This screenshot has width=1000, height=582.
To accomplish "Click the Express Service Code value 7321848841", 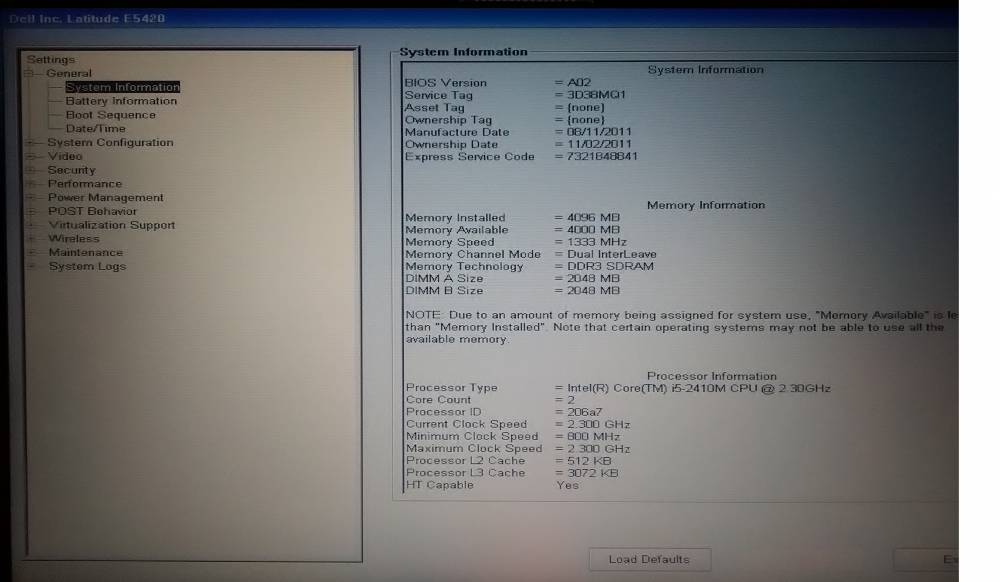I will point(602,156).
